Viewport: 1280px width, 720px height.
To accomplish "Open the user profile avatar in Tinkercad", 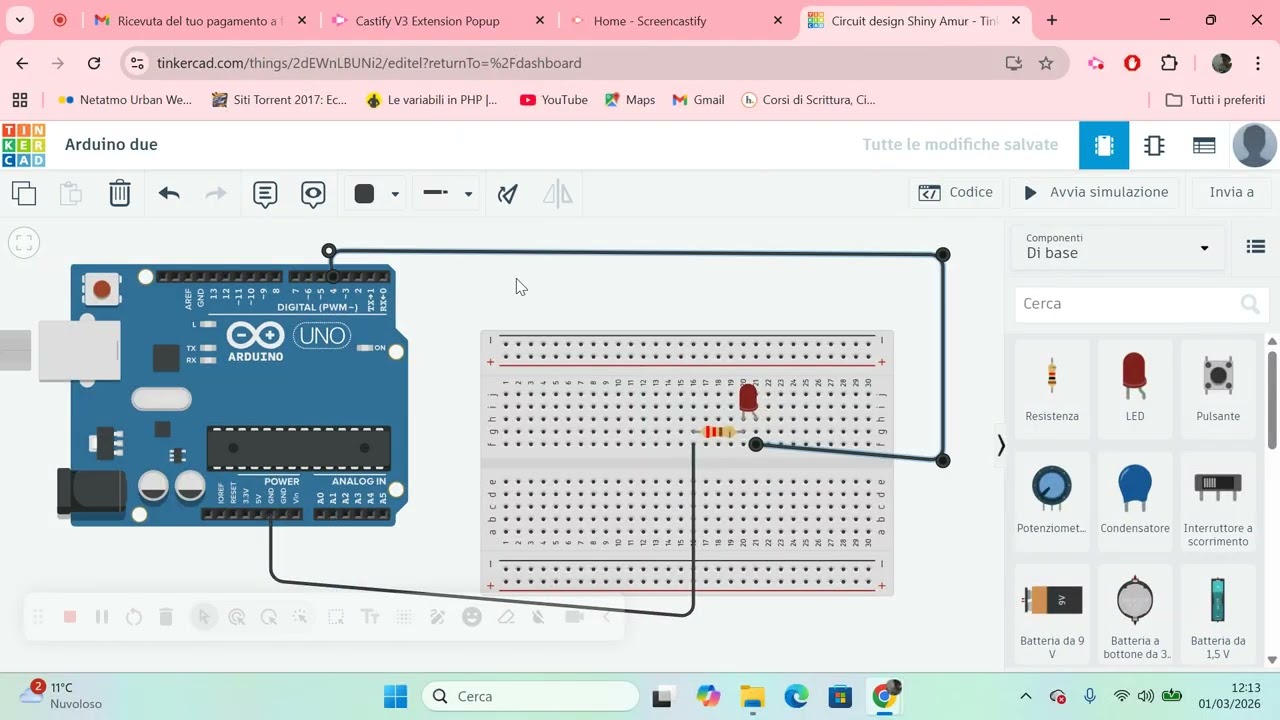I will [1254, 145].
